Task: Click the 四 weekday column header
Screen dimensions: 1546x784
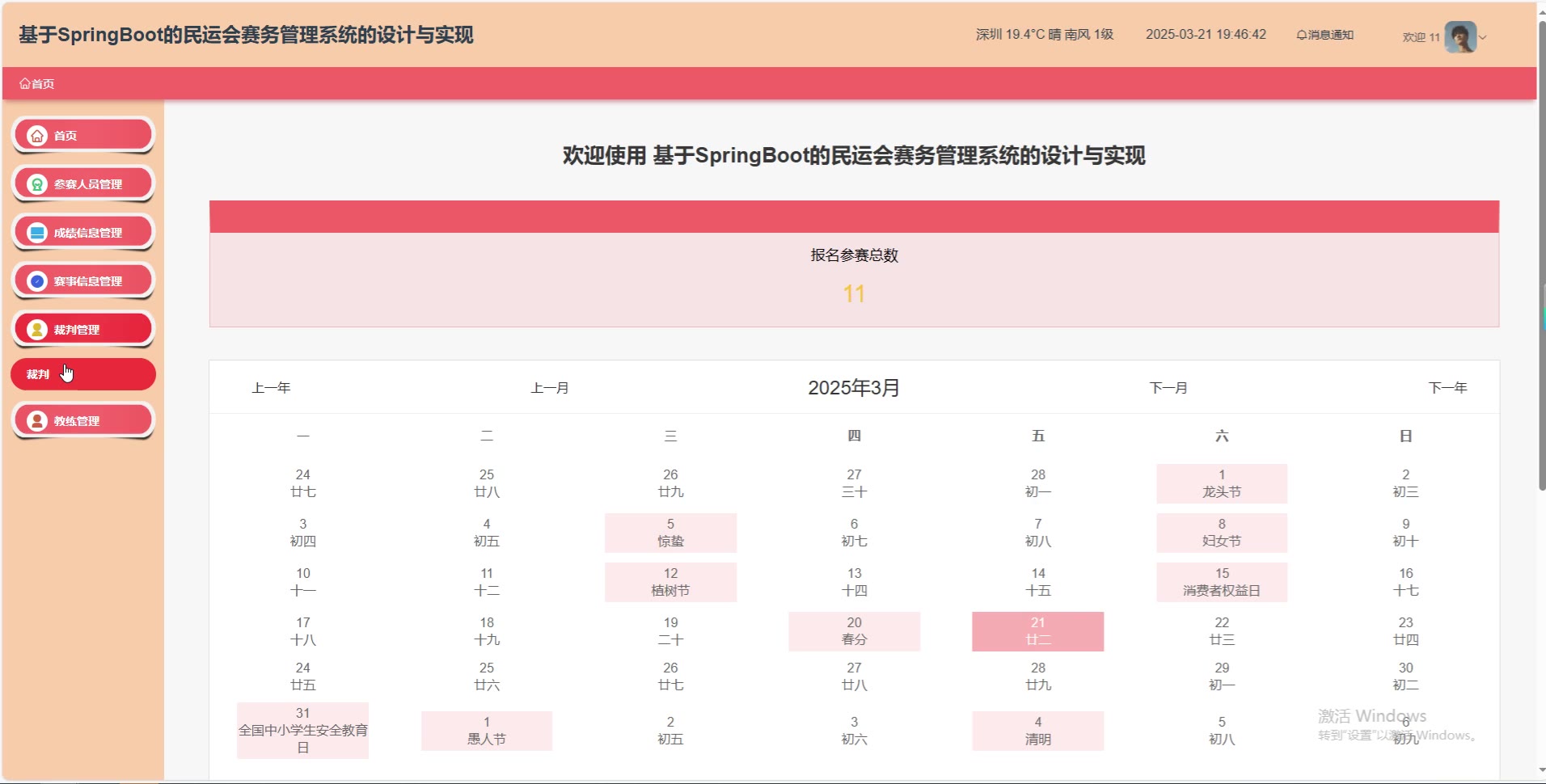Action: click(x=854, y=436)
